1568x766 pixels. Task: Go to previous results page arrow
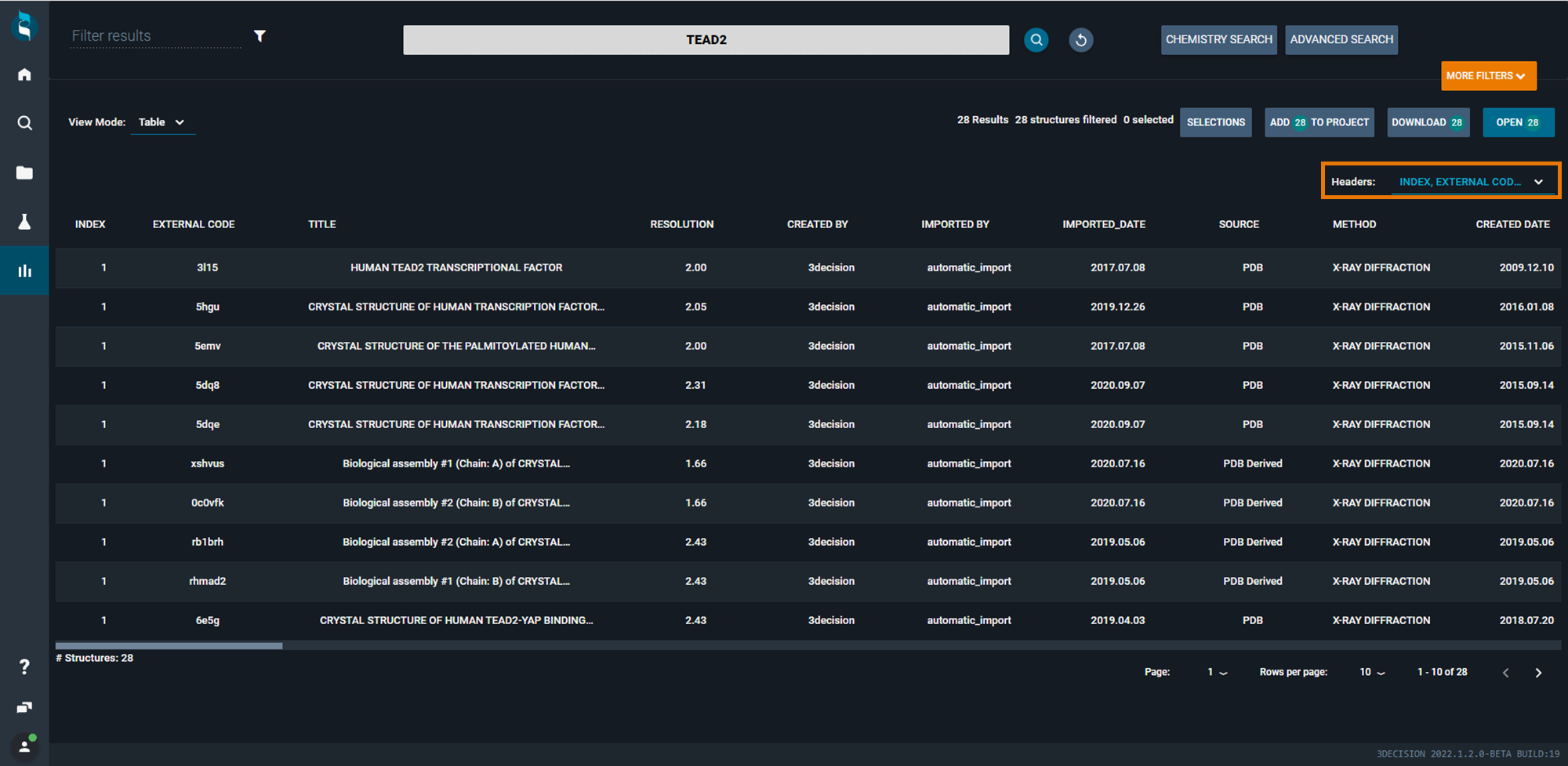pyautogui.click(x=1505, y=673)
